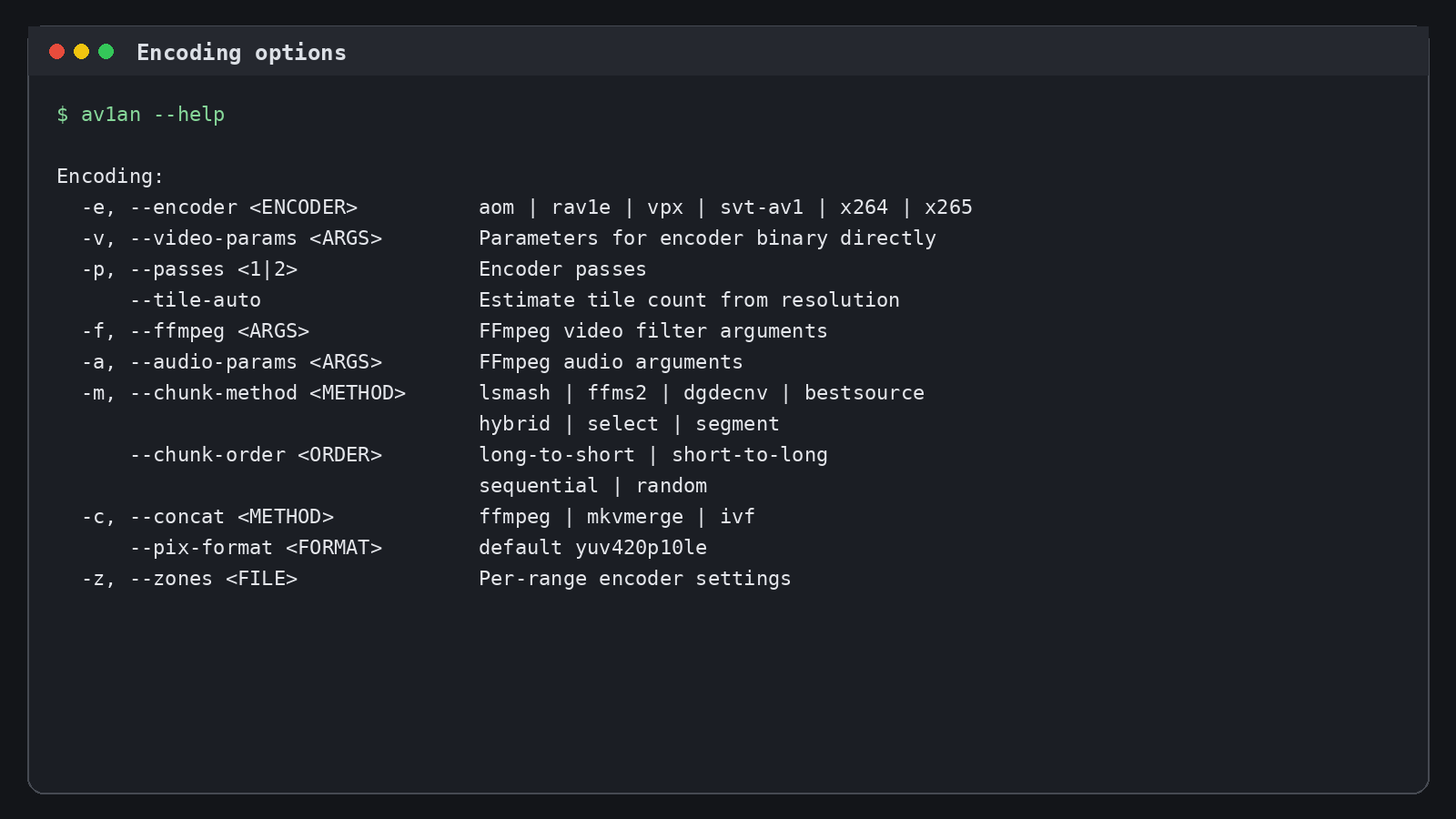Click the line "lsmash | ffms2 | dgdecnv | bestsource"

pyautogui.click(x=702, y=393)
